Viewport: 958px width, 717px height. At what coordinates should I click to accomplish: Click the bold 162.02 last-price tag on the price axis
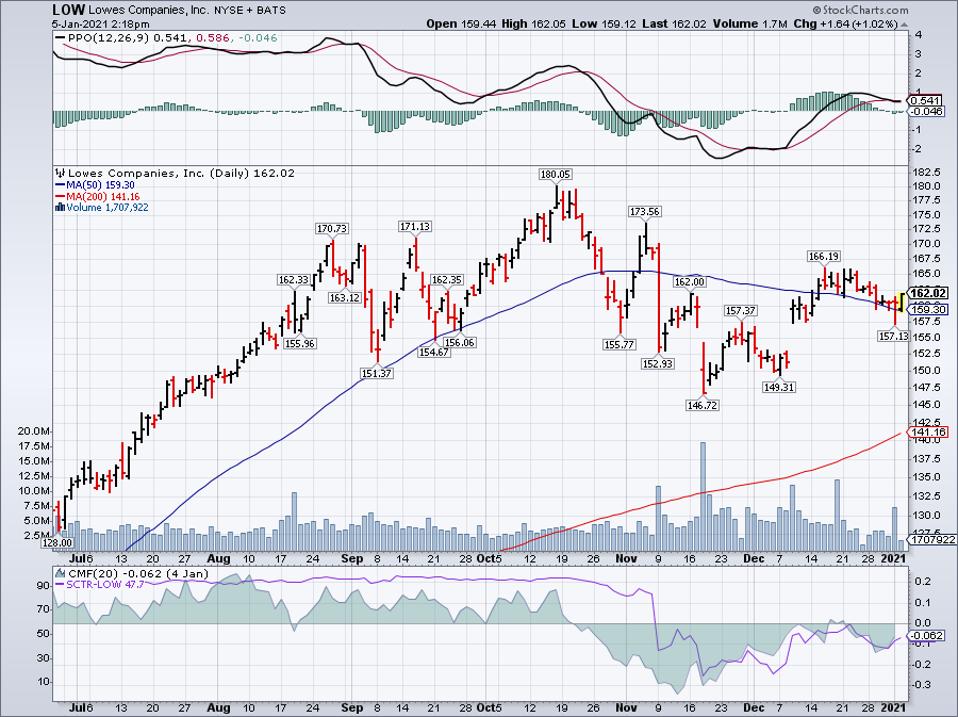click(929, 293)
